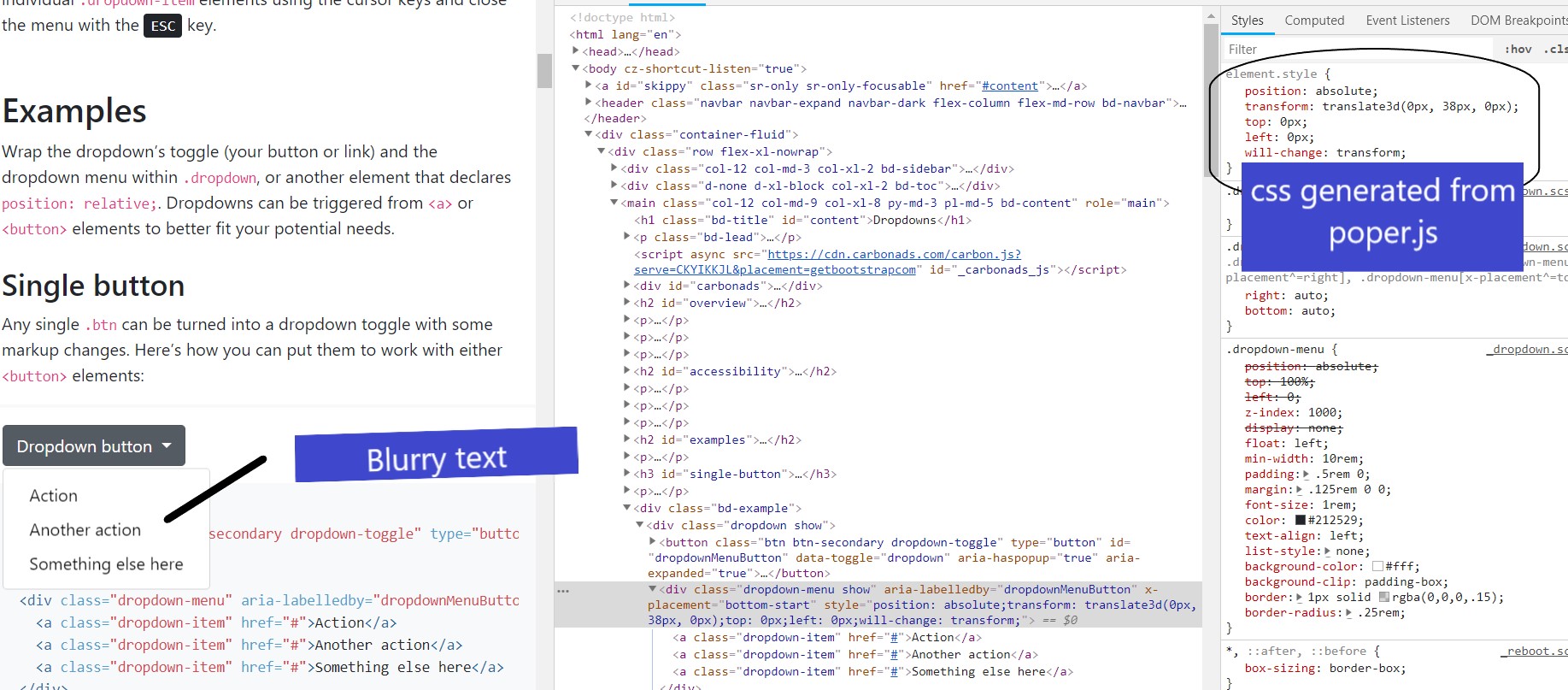Viewport: 1568px width, 690px height.
Task: Expand the h2 examples node
Action: (x=627, y=439)
